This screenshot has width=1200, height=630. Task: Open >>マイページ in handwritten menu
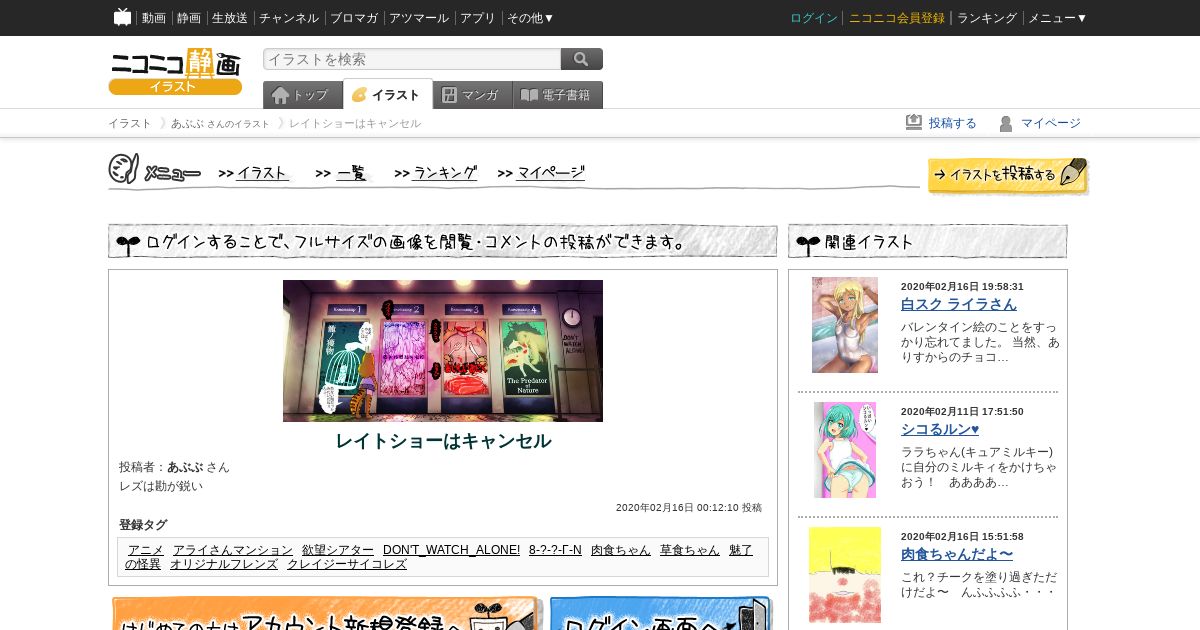tap(541, 173)
